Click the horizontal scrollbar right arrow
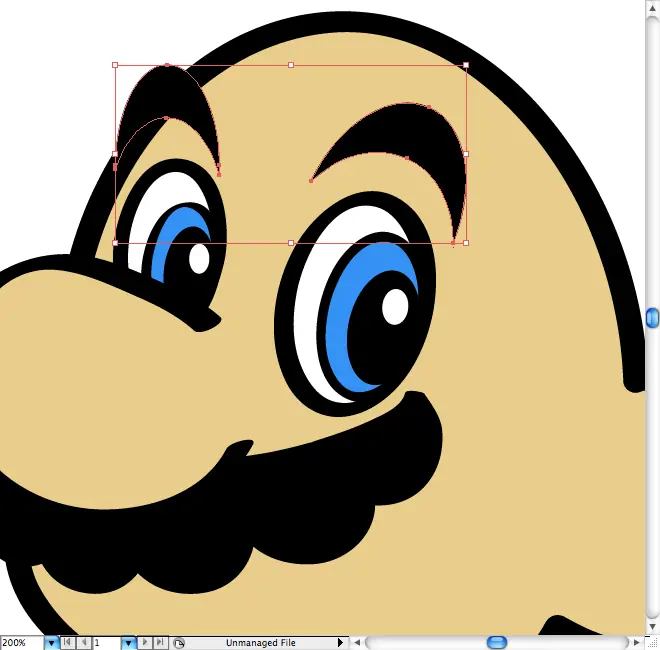 (x=636, y=643)
